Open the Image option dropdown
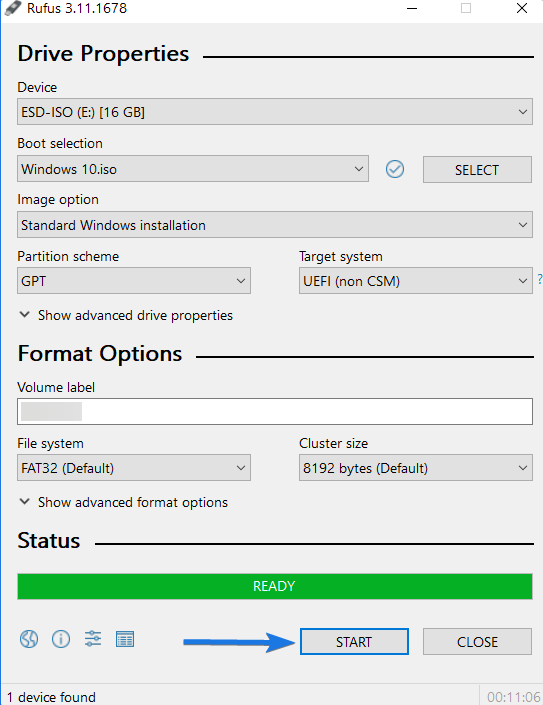Viewport: 543px width, 705px height. click(275, 225)
